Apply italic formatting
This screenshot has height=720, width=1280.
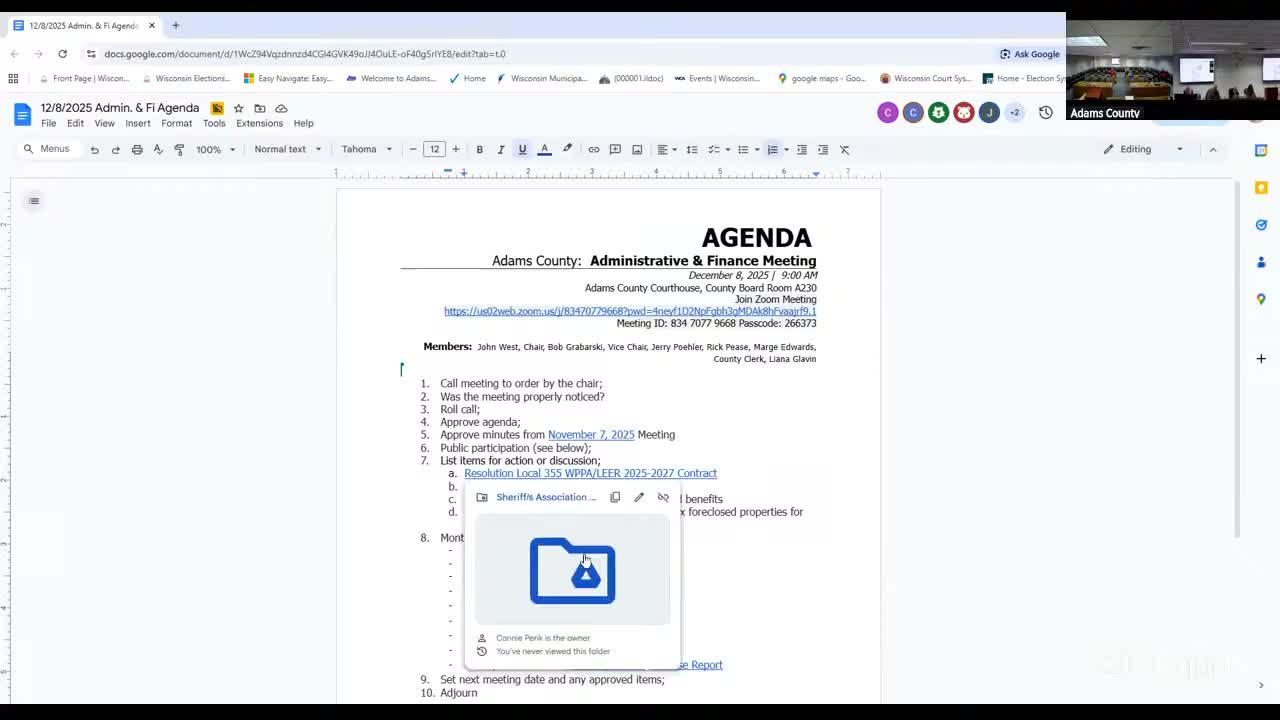point(501,150)
